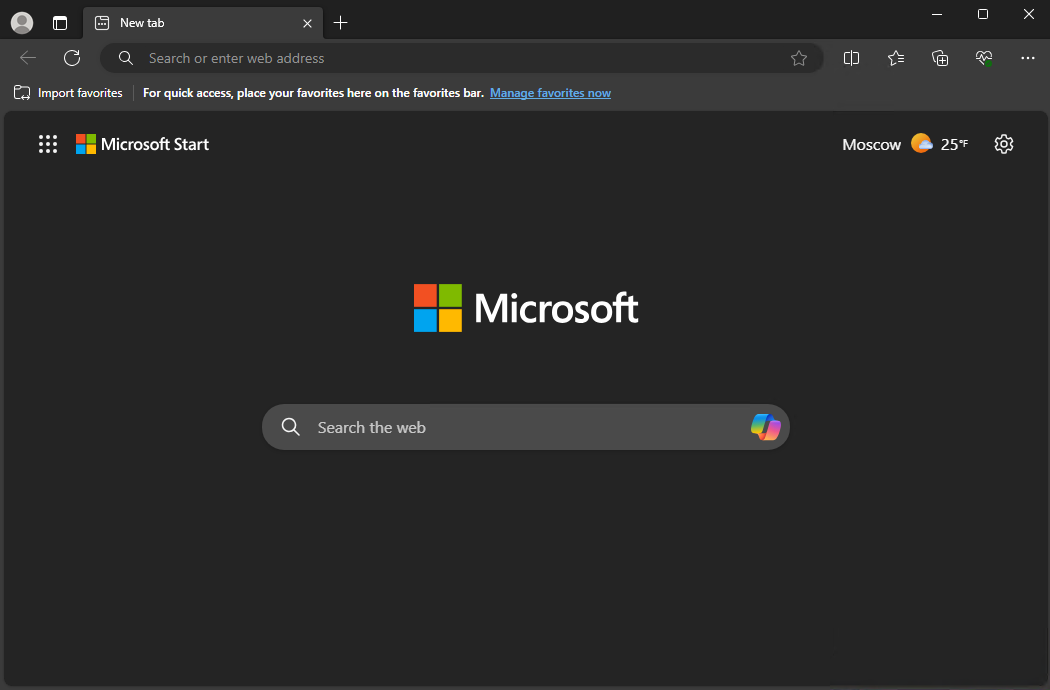Open the apps grid launcher
The width and height of the screenshot is (1050, 690).
point(48,144)
